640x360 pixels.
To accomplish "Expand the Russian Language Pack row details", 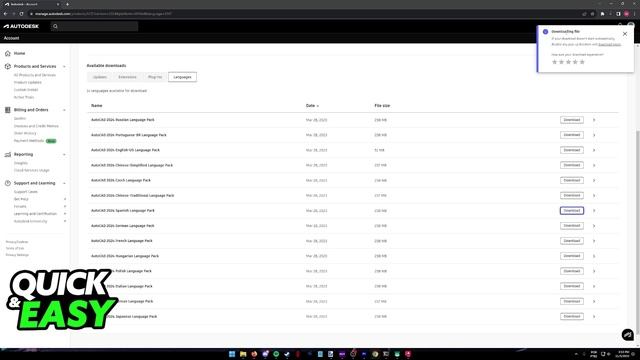I will pos(594,120).
